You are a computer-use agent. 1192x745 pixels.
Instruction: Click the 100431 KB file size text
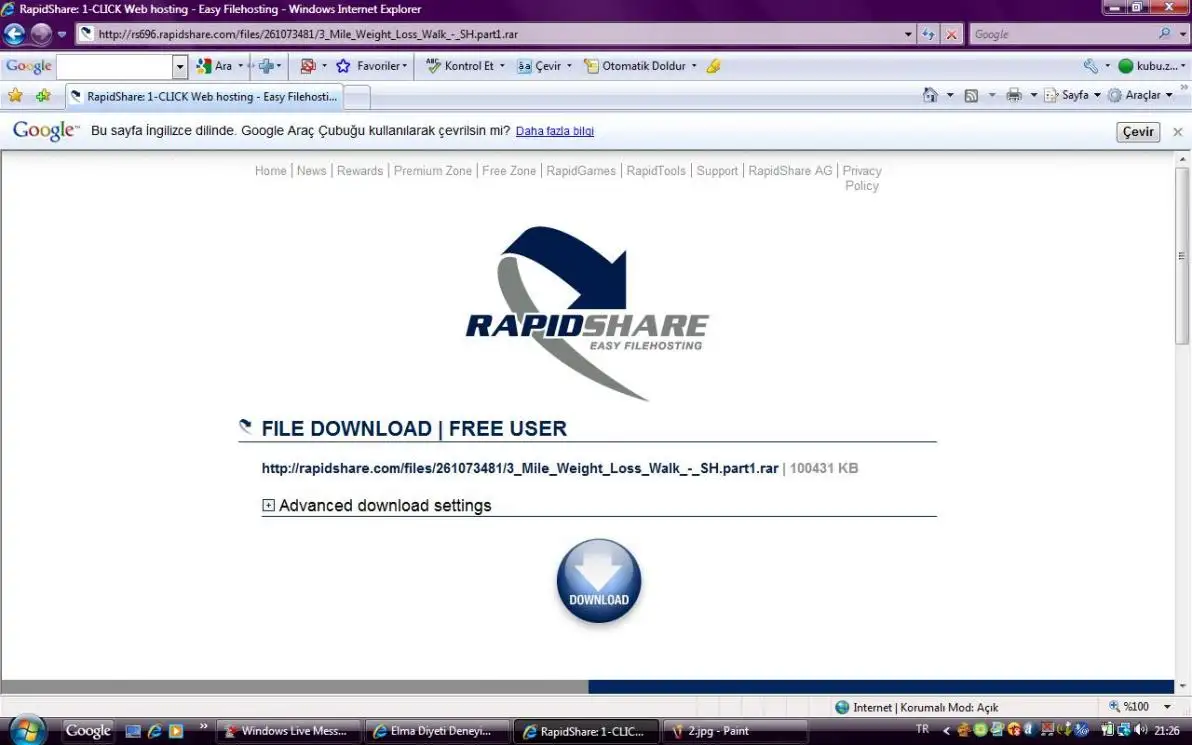click(824, 468)
